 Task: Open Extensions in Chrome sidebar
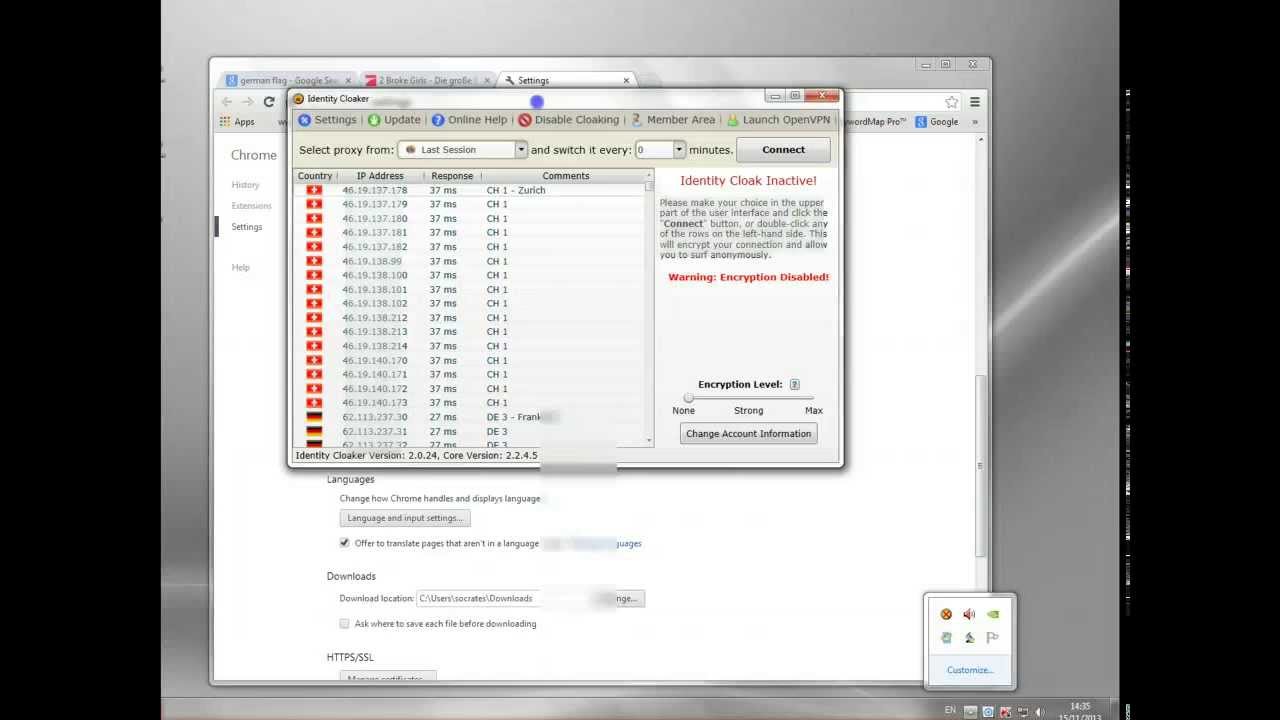pyautogui.click(x=251, y=206)
